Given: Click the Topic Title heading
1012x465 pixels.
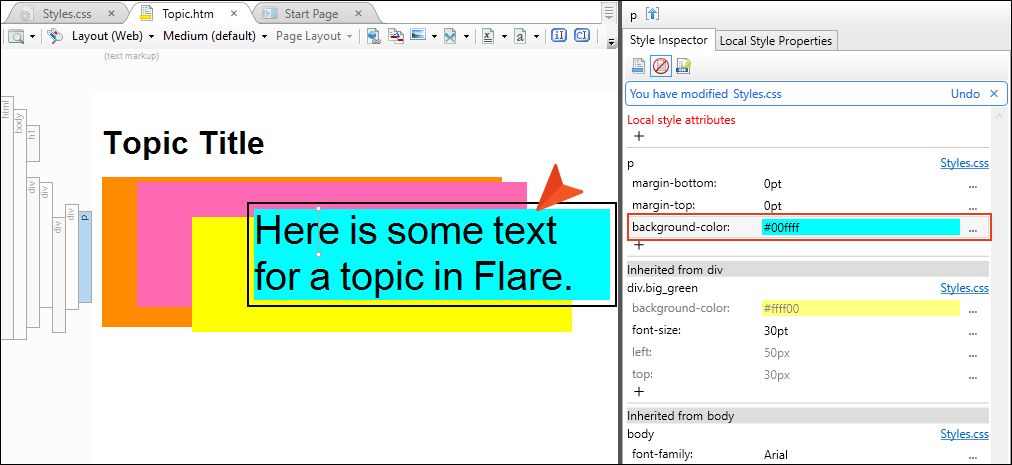Looking at the screenshot, I should pyautogui.click(x=183, y=143).
